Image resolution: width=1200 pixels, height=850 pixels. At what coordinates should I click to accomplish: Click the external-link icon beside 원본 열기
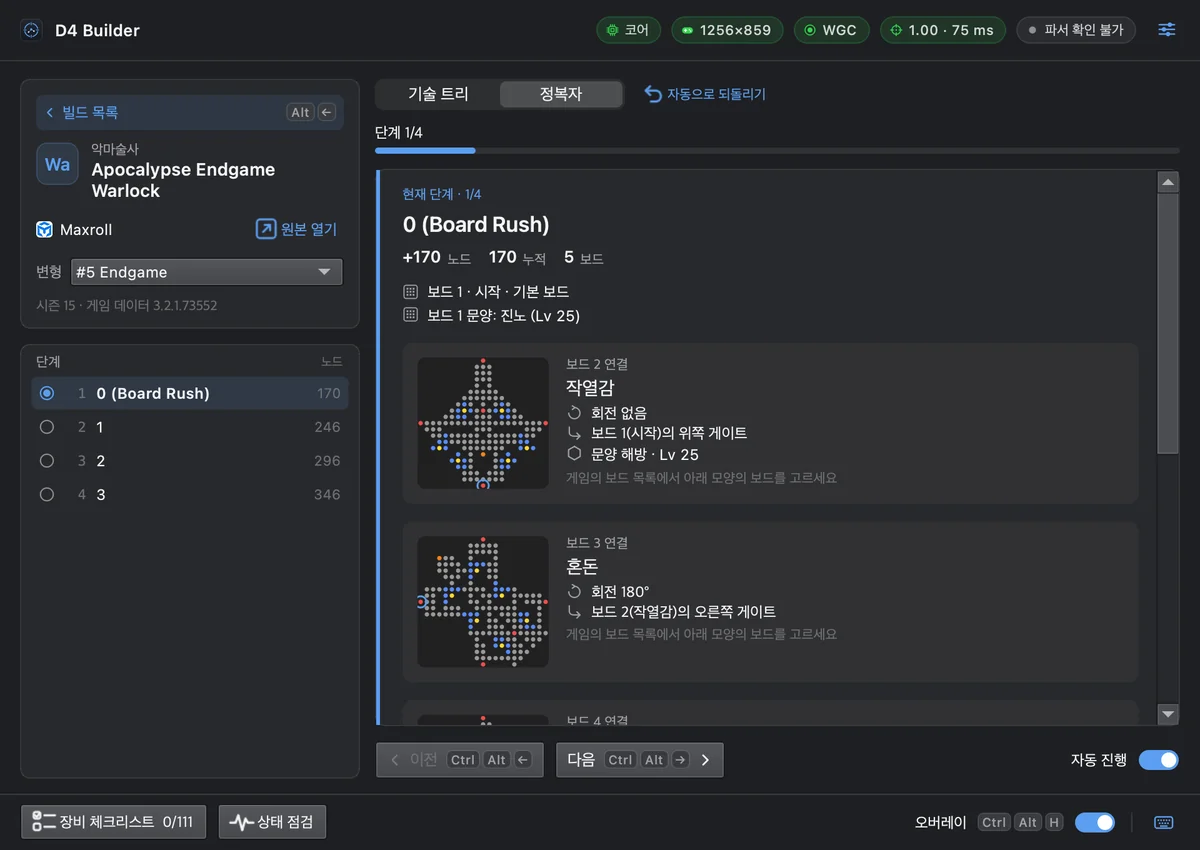(265, 229)
